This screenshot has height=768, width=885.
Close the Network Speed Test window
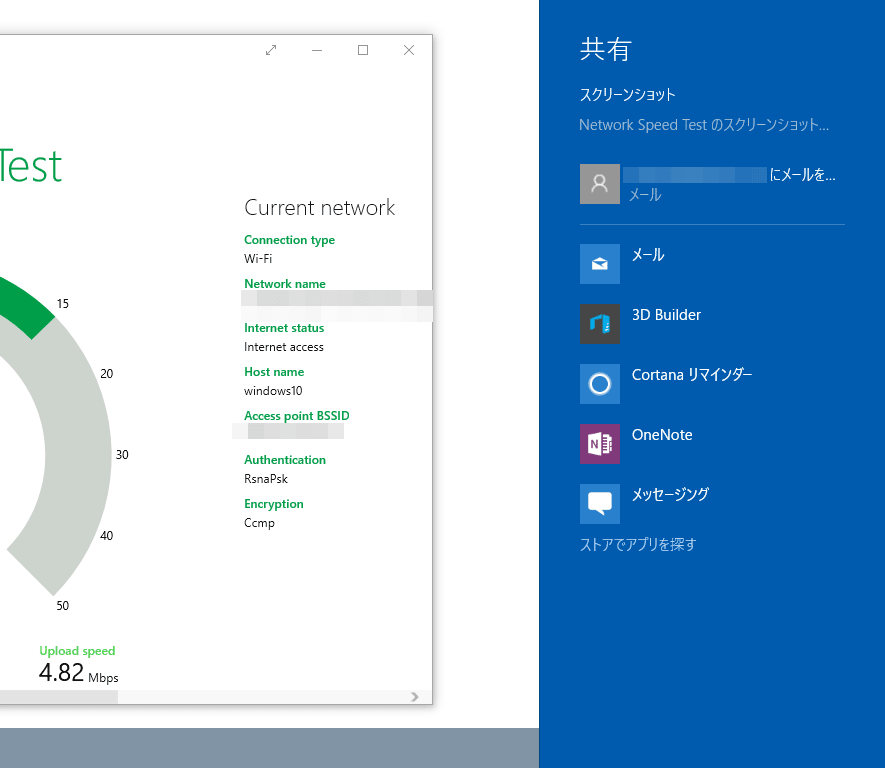[409, 50]
